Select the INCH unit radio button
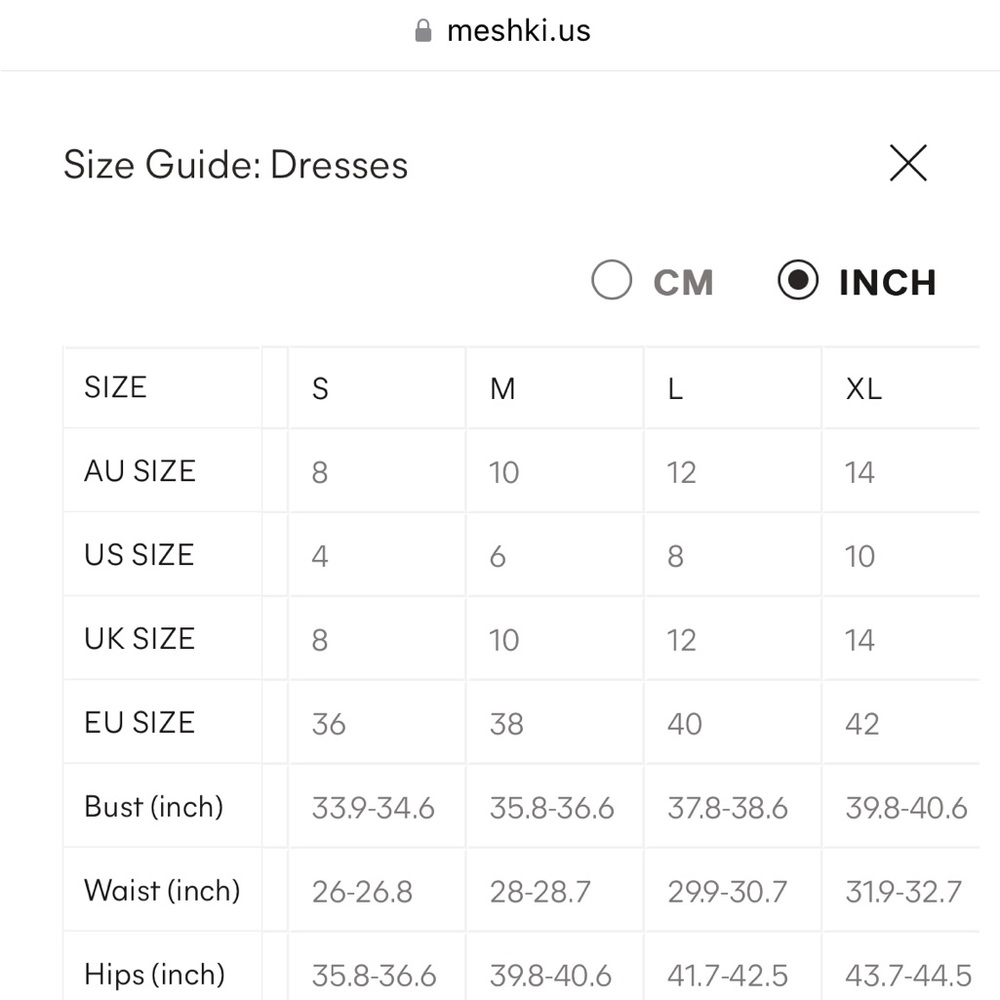 click(797, 280)
